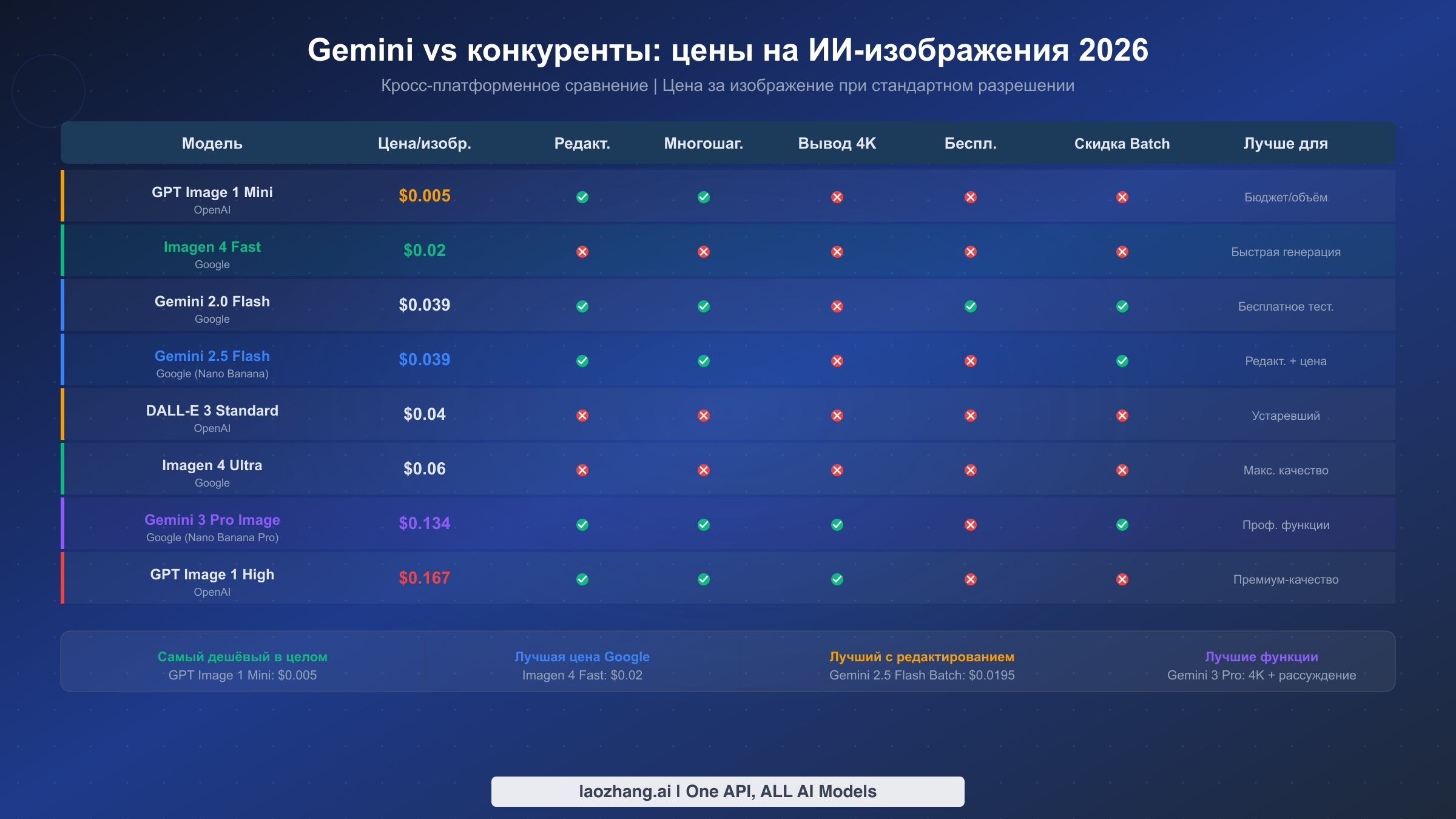Screen dimensions: 1456x819
Task: Collapse the Gemini 2.5 Flash row
Action: pyautogui.click(x=213, y=360)
